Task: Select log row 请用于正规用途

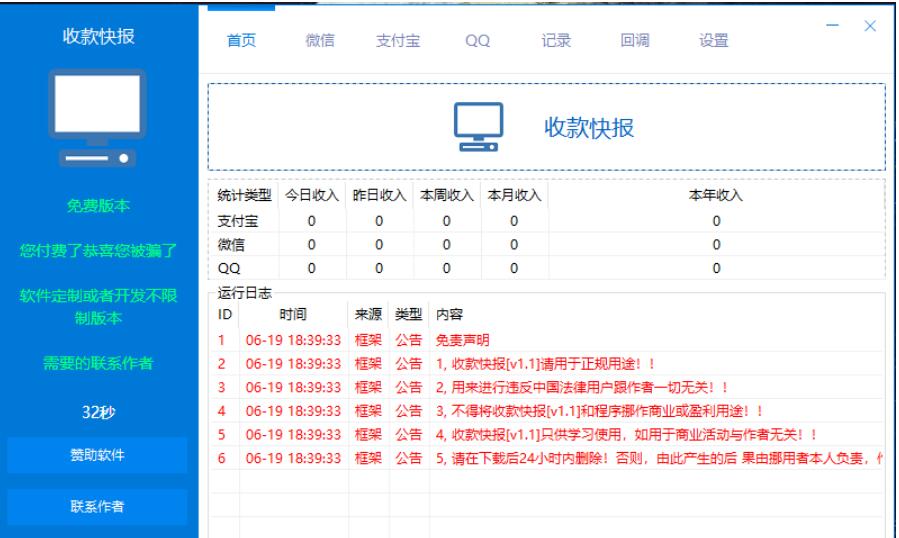Action: [x=545, y=364]
